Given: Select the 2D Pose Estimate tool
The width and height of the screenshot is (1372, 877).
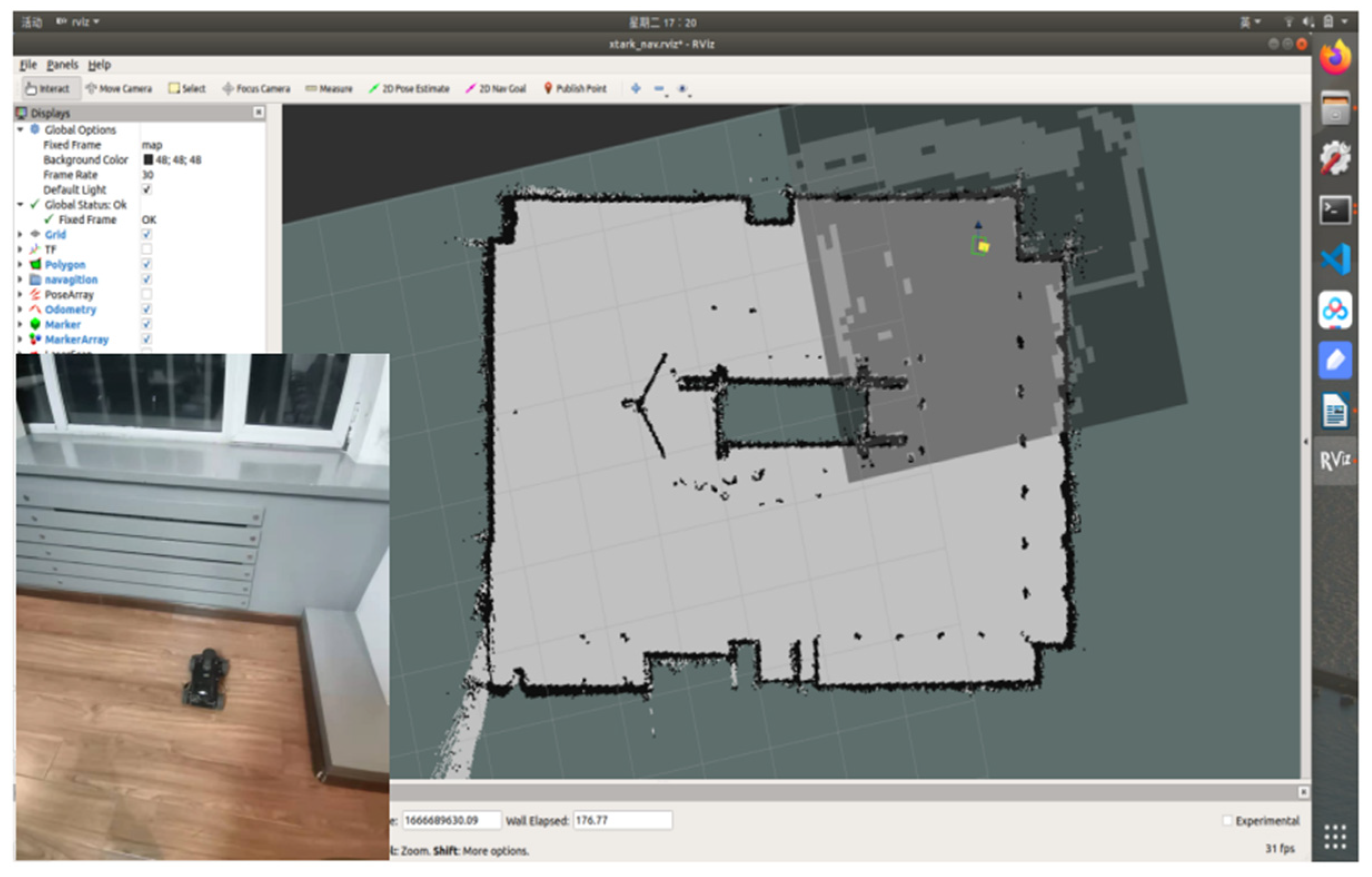Looking at the screenshot, I should (409, 88).
